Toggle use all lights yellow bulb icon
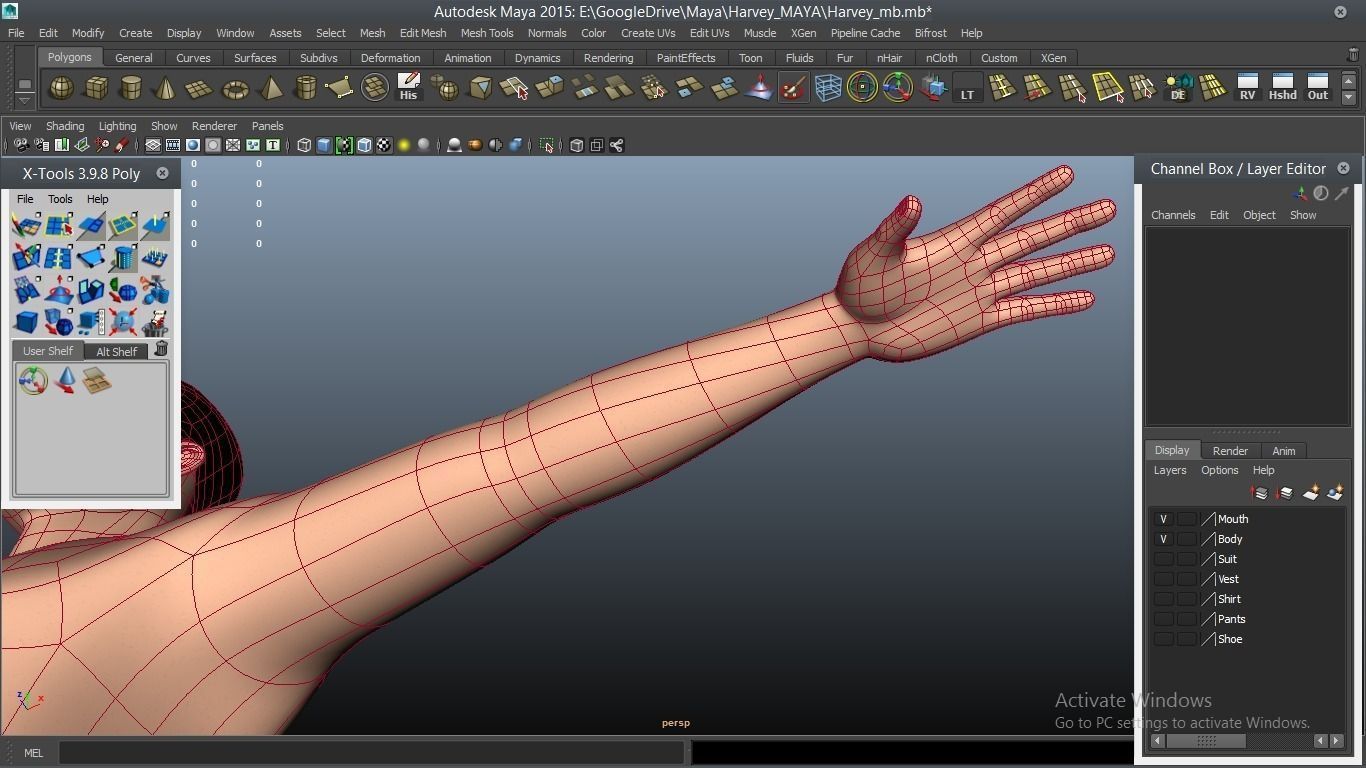 point(404,145)
